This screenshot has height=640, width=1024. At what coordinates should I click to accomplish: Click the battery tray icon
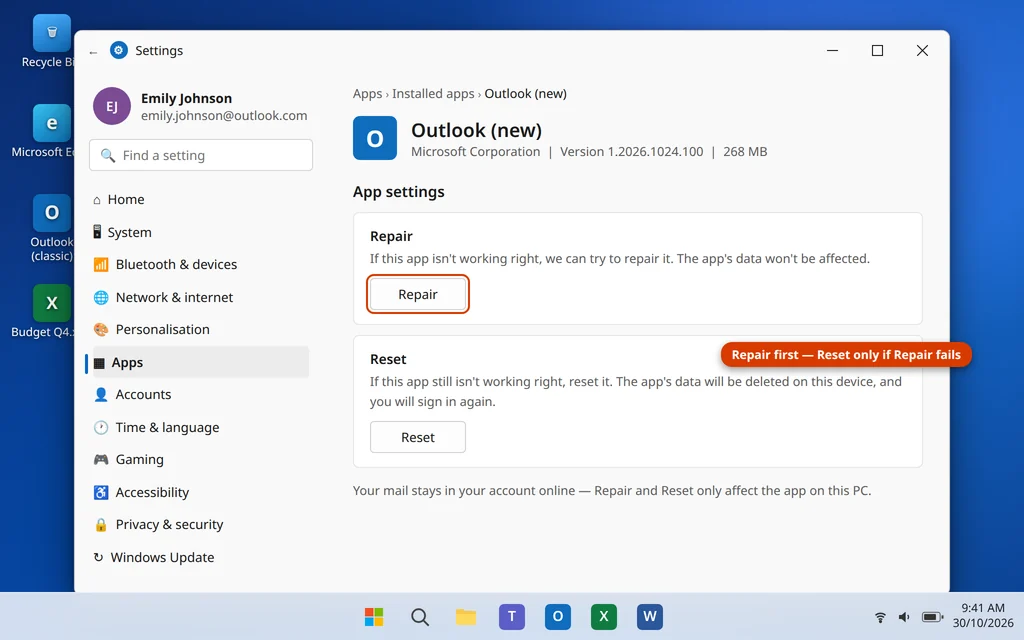pyautogui.click(x=932, y=616)
